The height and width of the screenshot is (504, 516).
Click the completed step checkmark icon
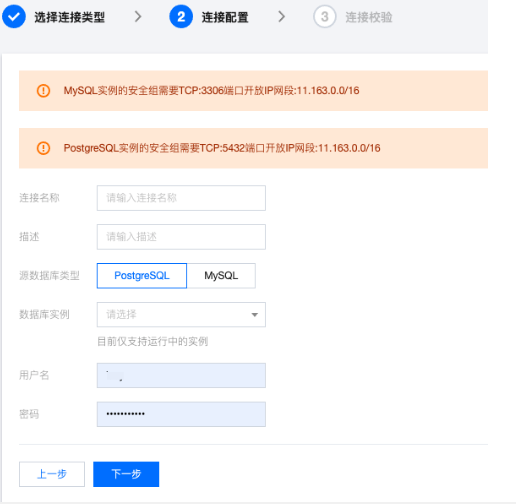point(14,17)
